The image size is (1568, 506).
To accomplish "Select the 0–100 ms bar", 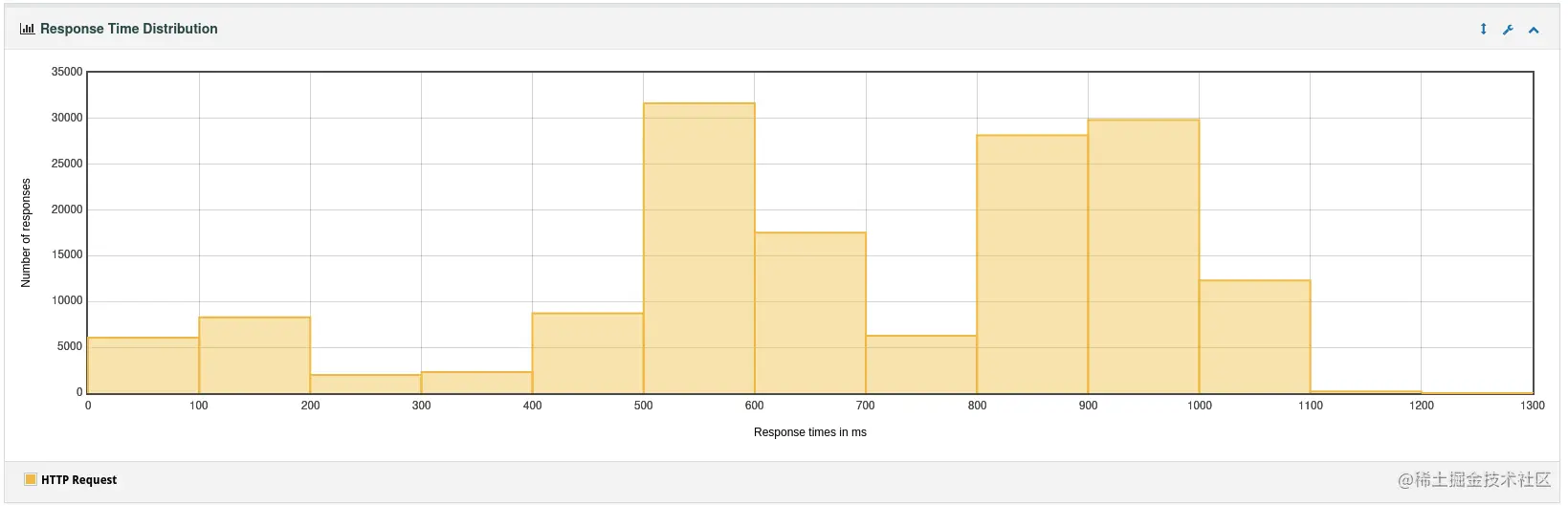I will pyautogui.click(x=144, y=365).
